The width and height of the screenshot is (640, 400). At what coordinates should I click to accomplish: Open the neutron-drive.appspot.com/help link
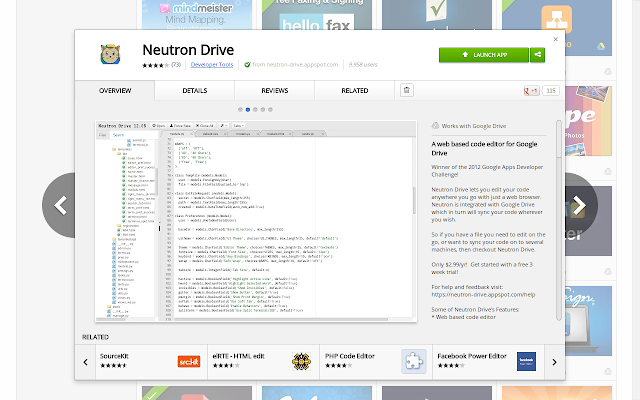click(483, 295)
